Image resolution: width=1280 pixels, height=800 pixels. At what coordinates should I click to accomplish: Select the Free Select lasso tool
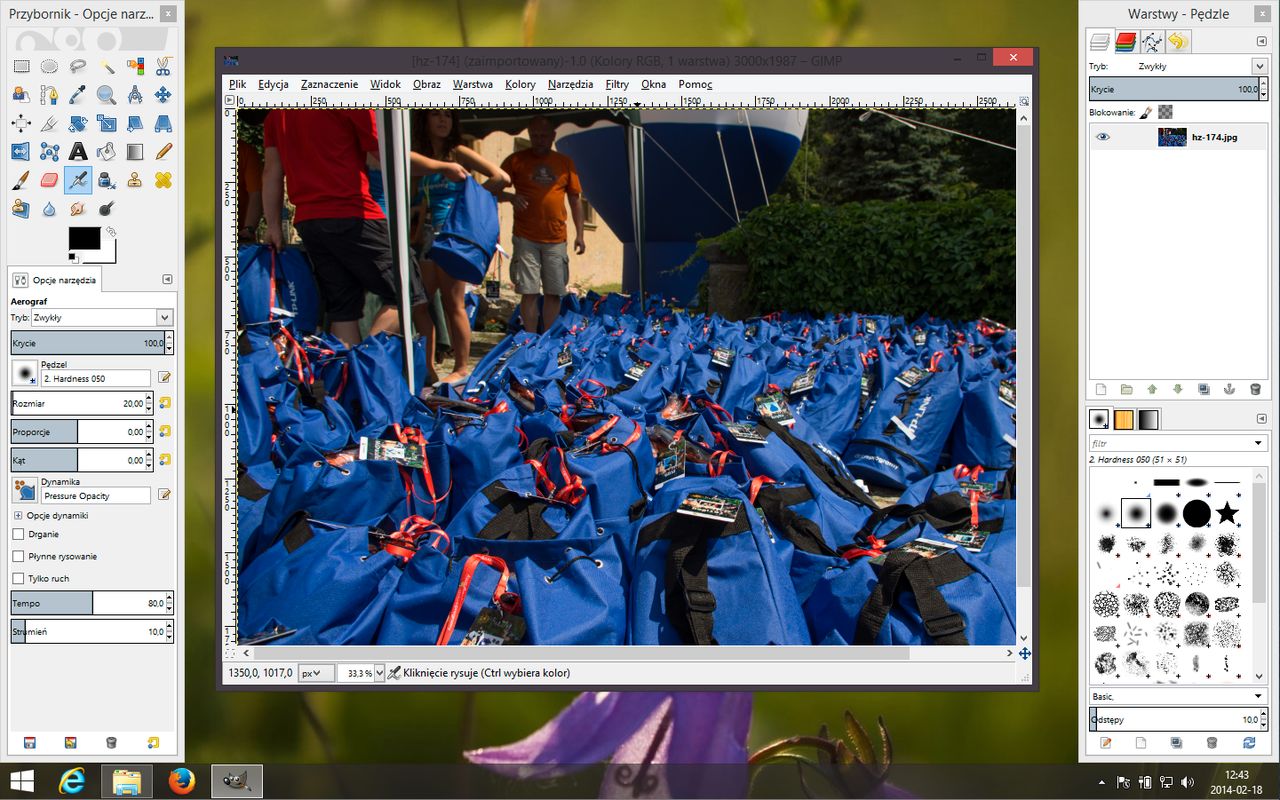pos(78,67)
